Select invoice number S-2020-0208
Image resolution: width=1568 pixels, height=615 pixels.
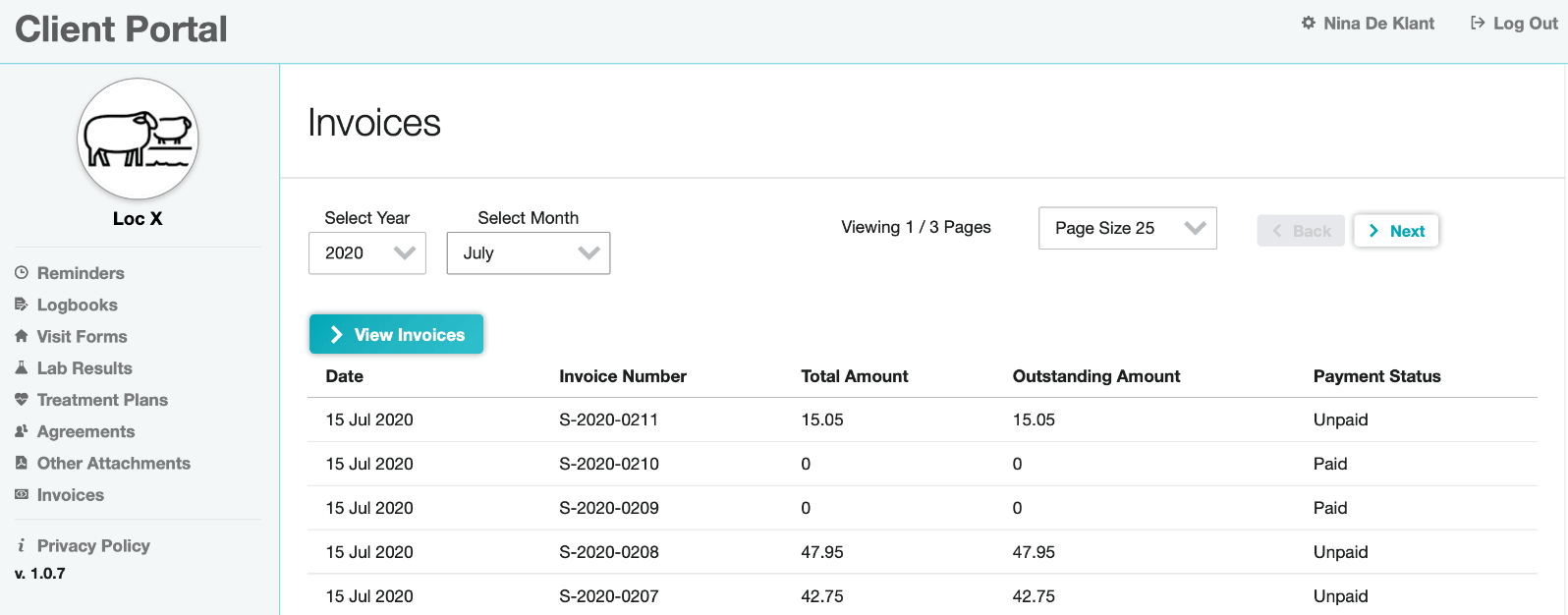609,552
